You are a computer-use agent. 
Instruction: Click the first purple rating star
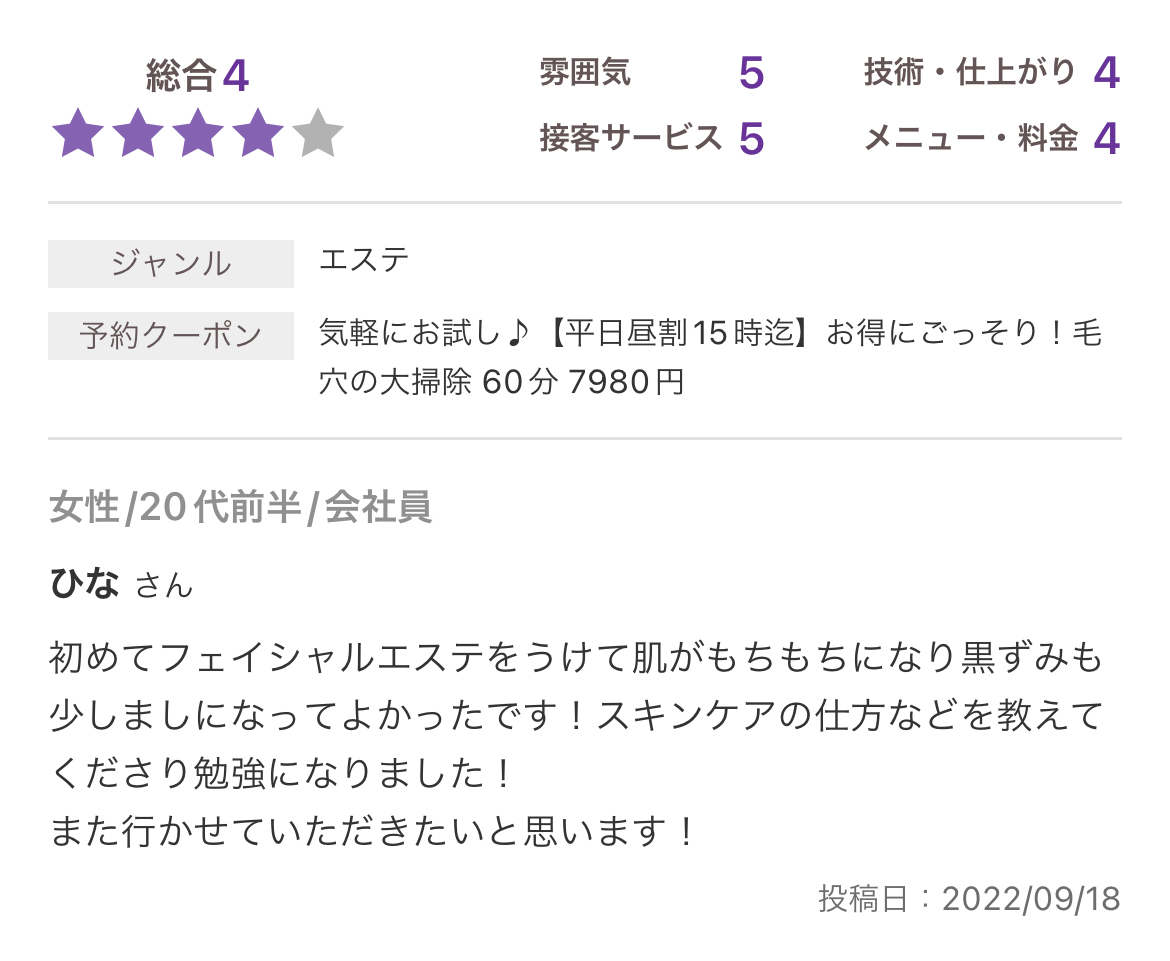tap(78, 133)
